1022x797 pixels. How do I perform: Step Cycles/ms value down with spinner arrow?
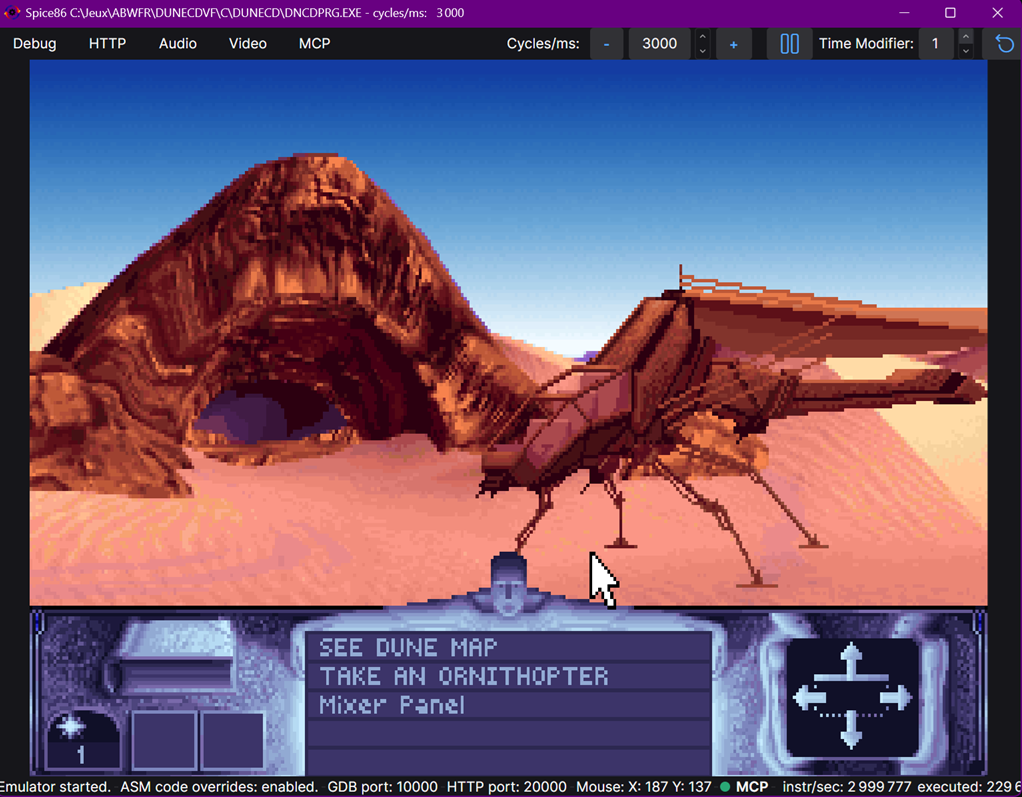tap(703, 51)
